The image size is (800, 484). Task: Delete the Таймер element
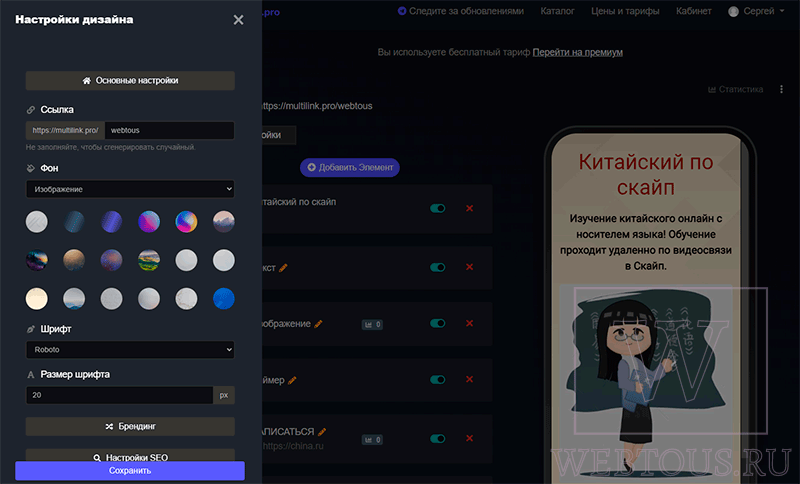469,379
